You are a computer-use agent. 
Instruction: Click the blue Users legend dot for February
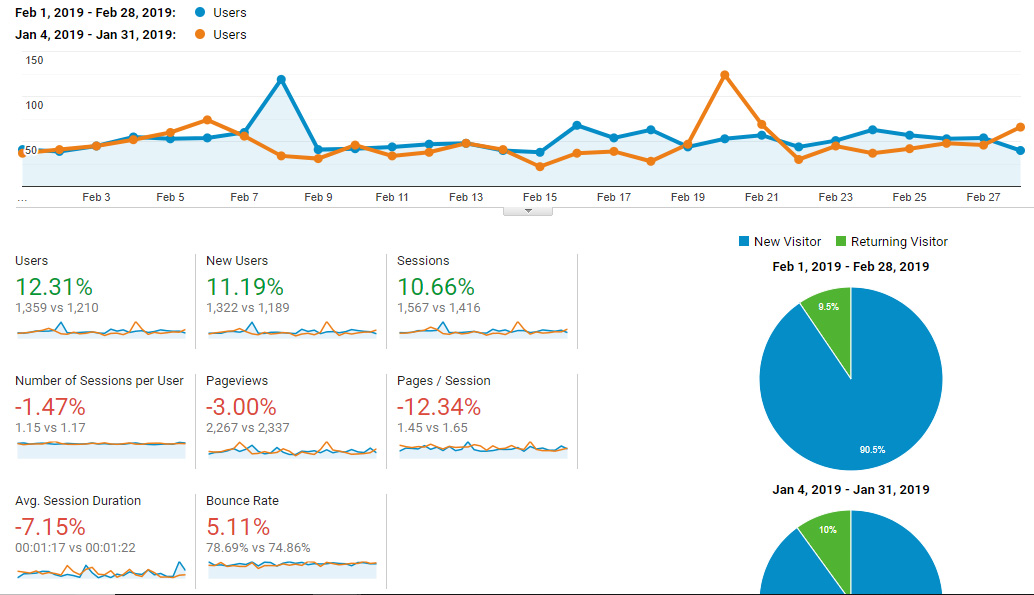[x=200, y=13]
